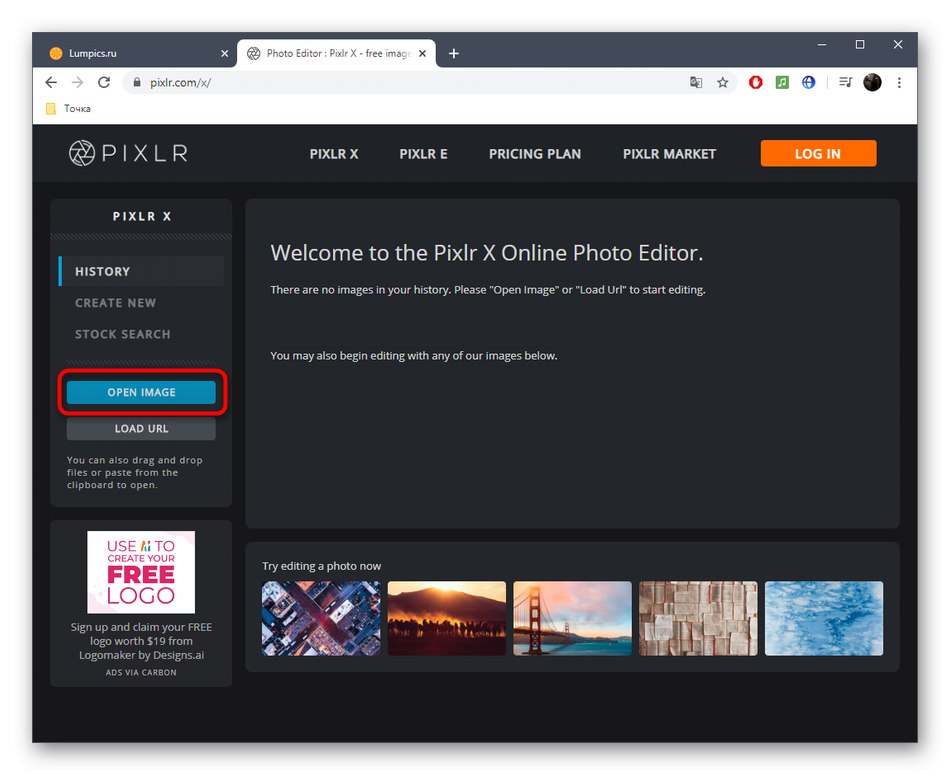950x775 pixels.
Task: Click the 'Try editing a photo now' text
Action: click(322, 566)
